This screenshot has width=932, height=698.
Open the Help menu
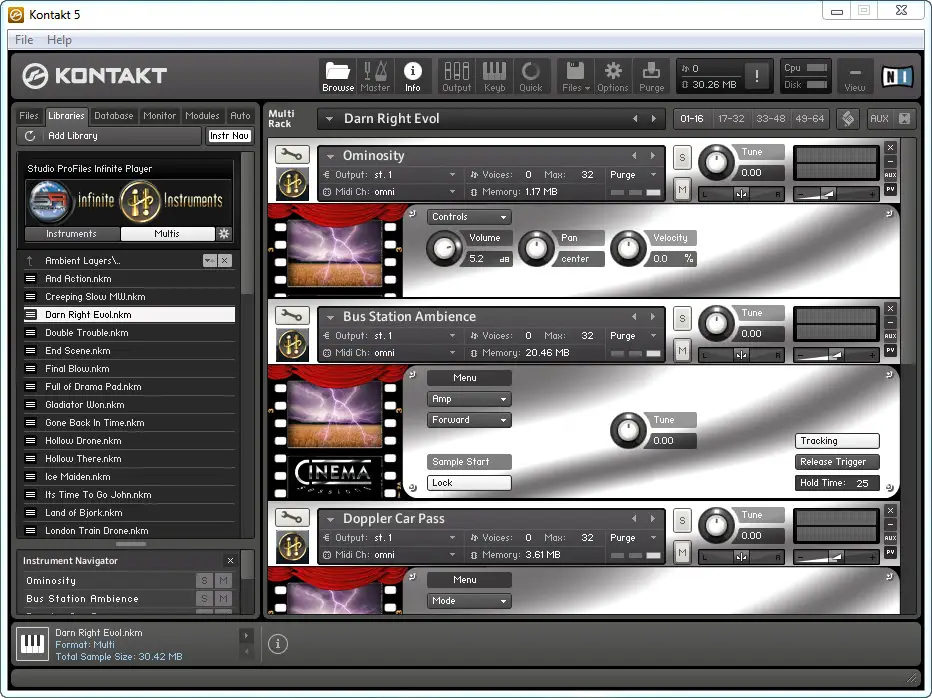pyautogui.click(x=59, y=40)
